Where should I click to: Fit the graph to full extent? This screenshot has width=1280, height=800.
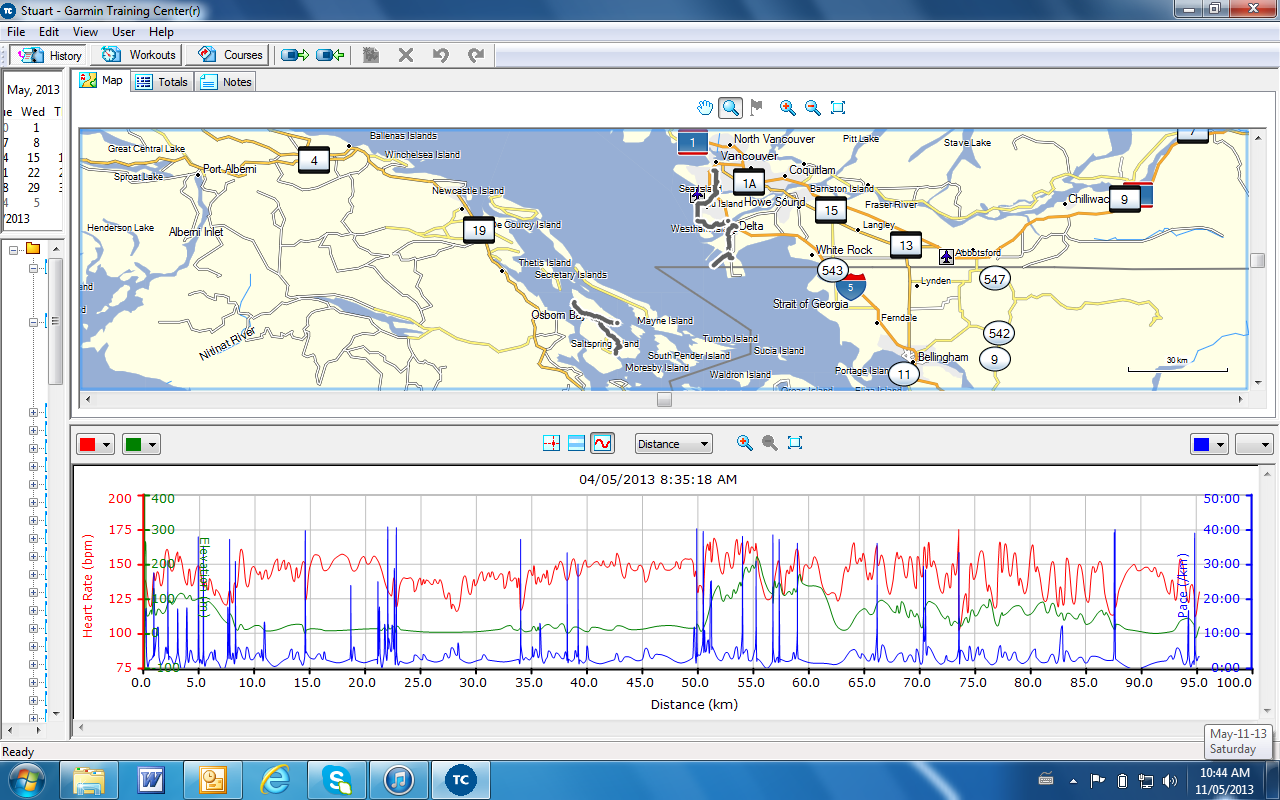pos(795,443)
